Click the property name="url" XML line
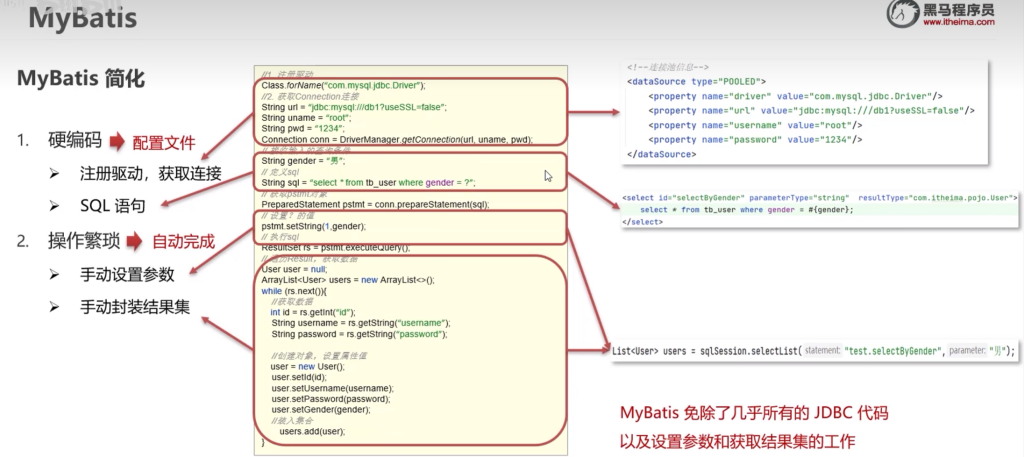 point(812,110)
